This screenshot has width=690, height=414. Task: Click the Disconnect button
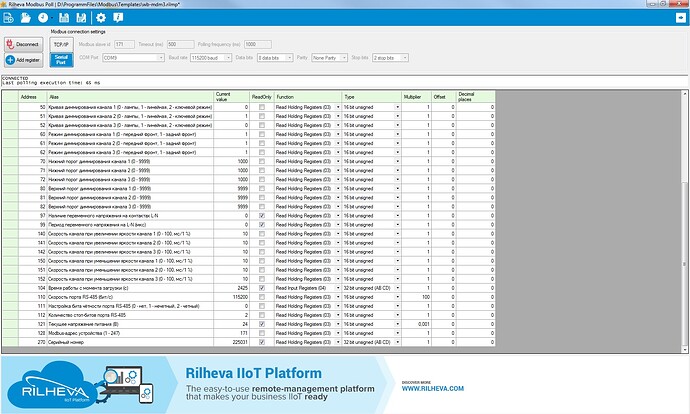tap(24, 44)
